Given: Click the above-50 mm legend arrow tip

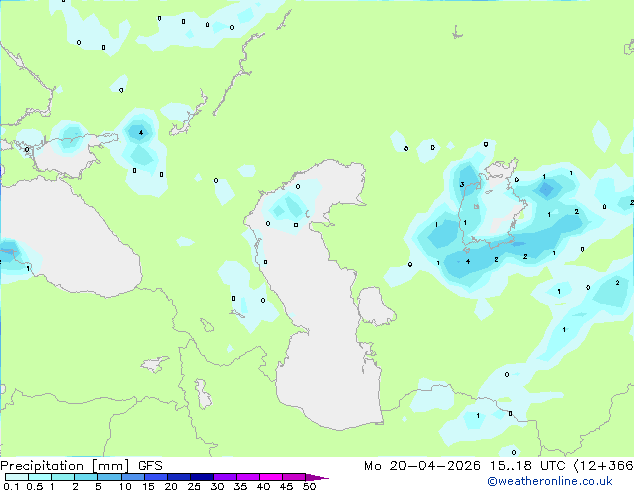Looking at the screenshot, I should [317, 478].
